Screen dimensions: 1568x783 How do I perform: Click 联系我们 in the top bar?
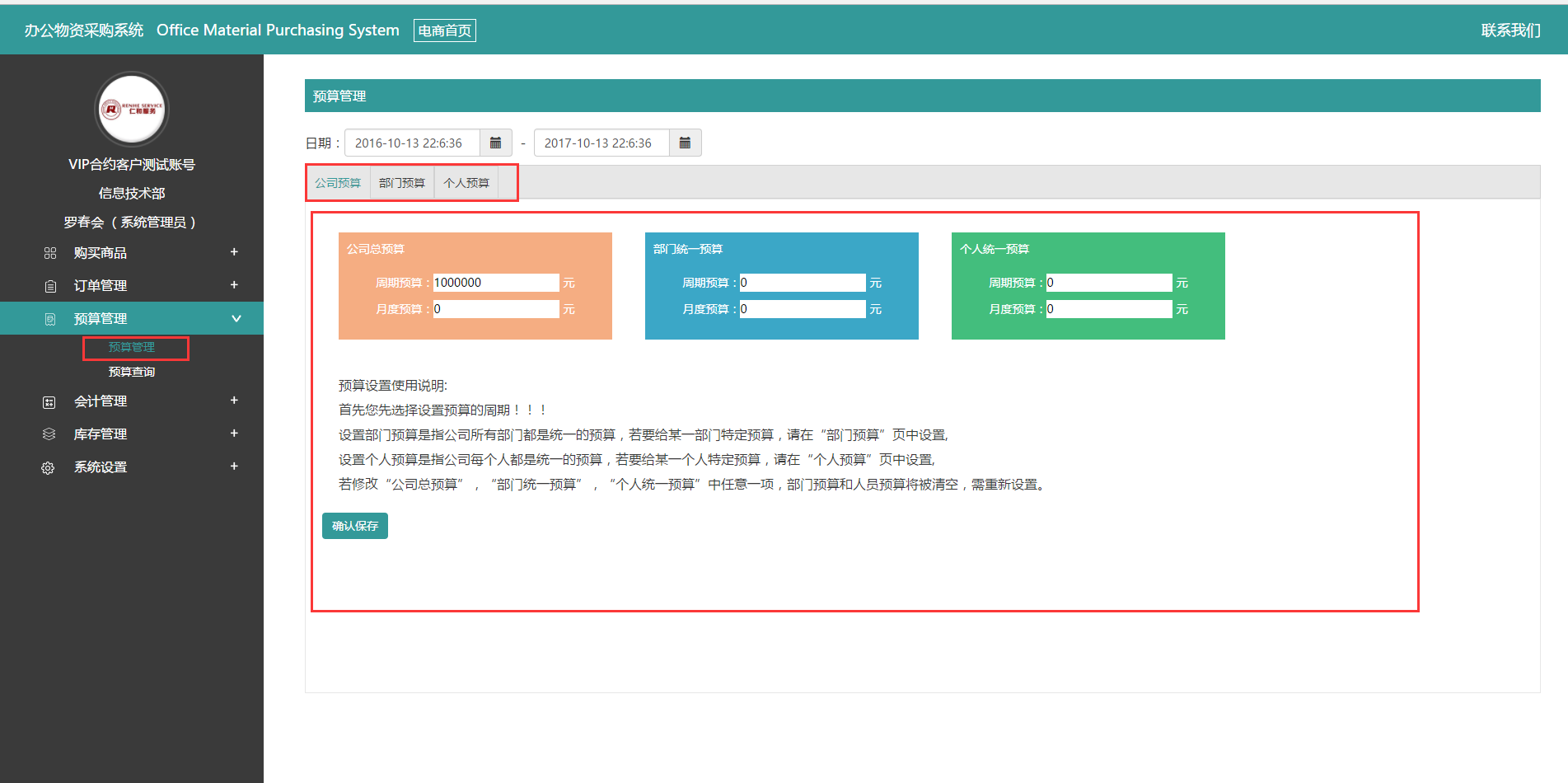point(1510,30)
